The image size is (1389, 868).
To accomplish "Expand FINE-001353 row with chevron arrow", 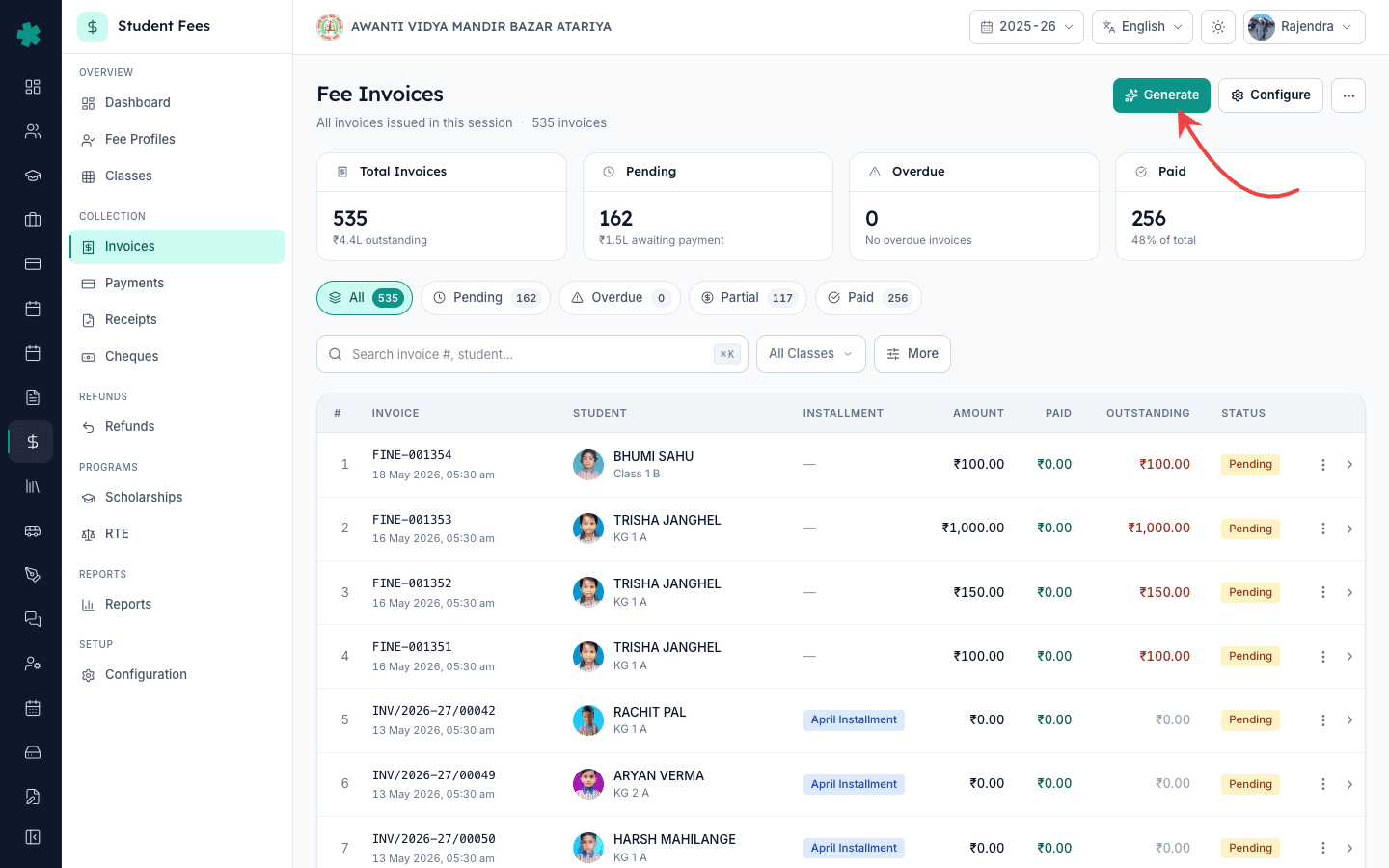I will pyautogui.click(x=1349, y=529).
